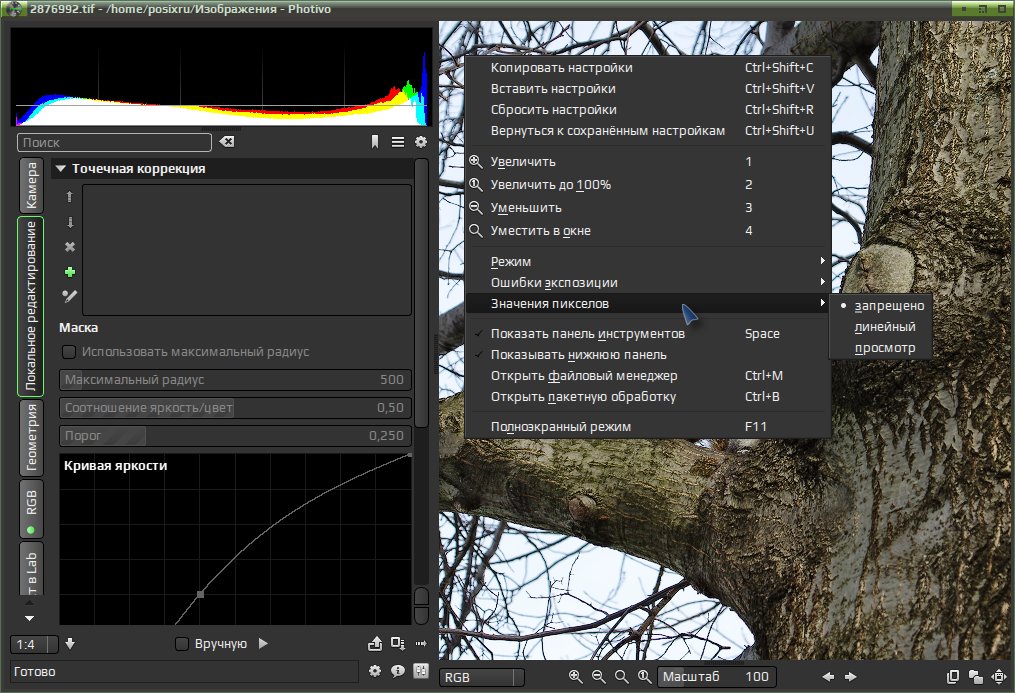Click the spot edit pencil icon
This screenshot has width=1015, height=693.
tap(69, 296)
